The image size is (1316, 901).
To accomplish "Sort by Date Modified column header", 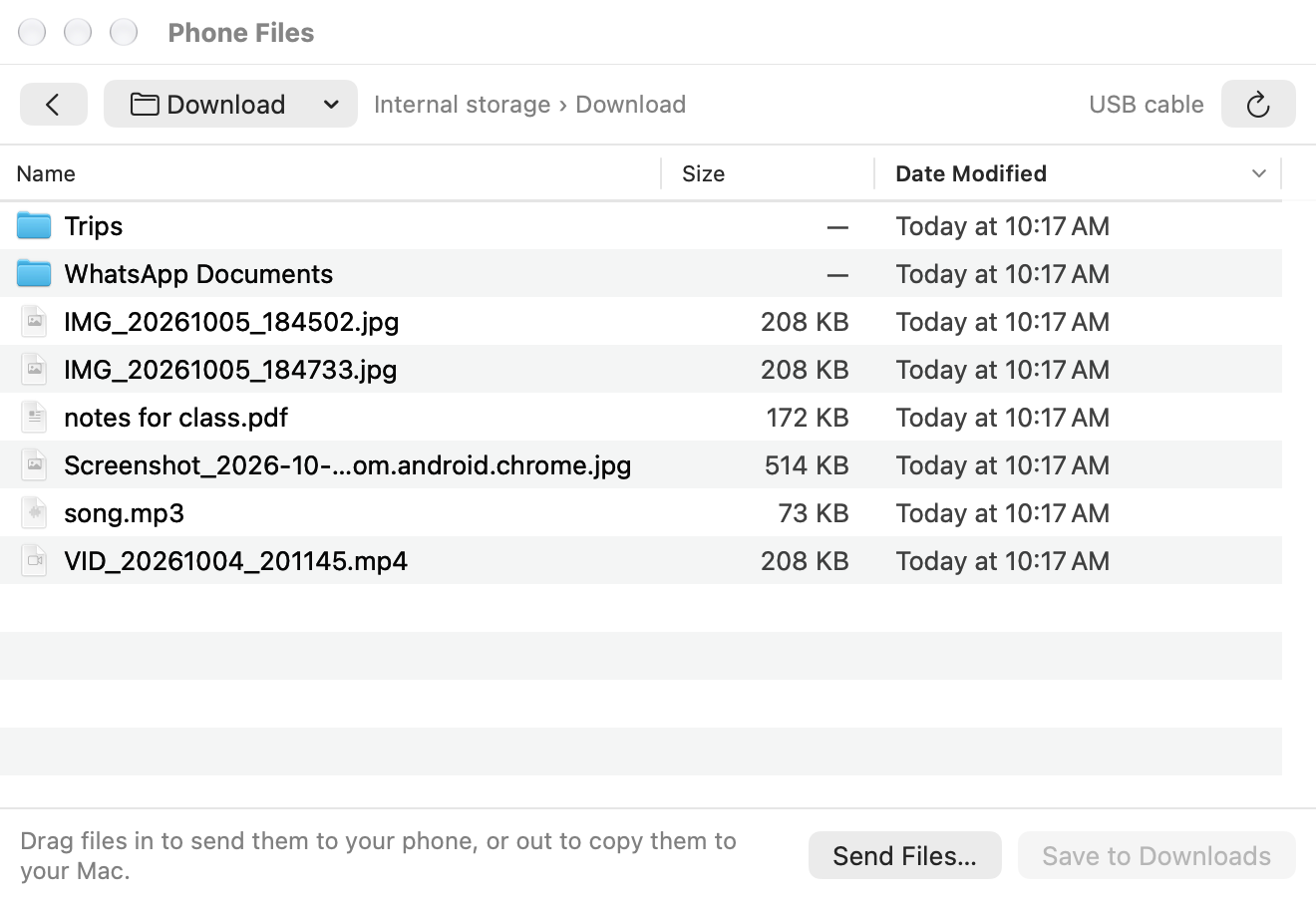I will coord(971,173).
